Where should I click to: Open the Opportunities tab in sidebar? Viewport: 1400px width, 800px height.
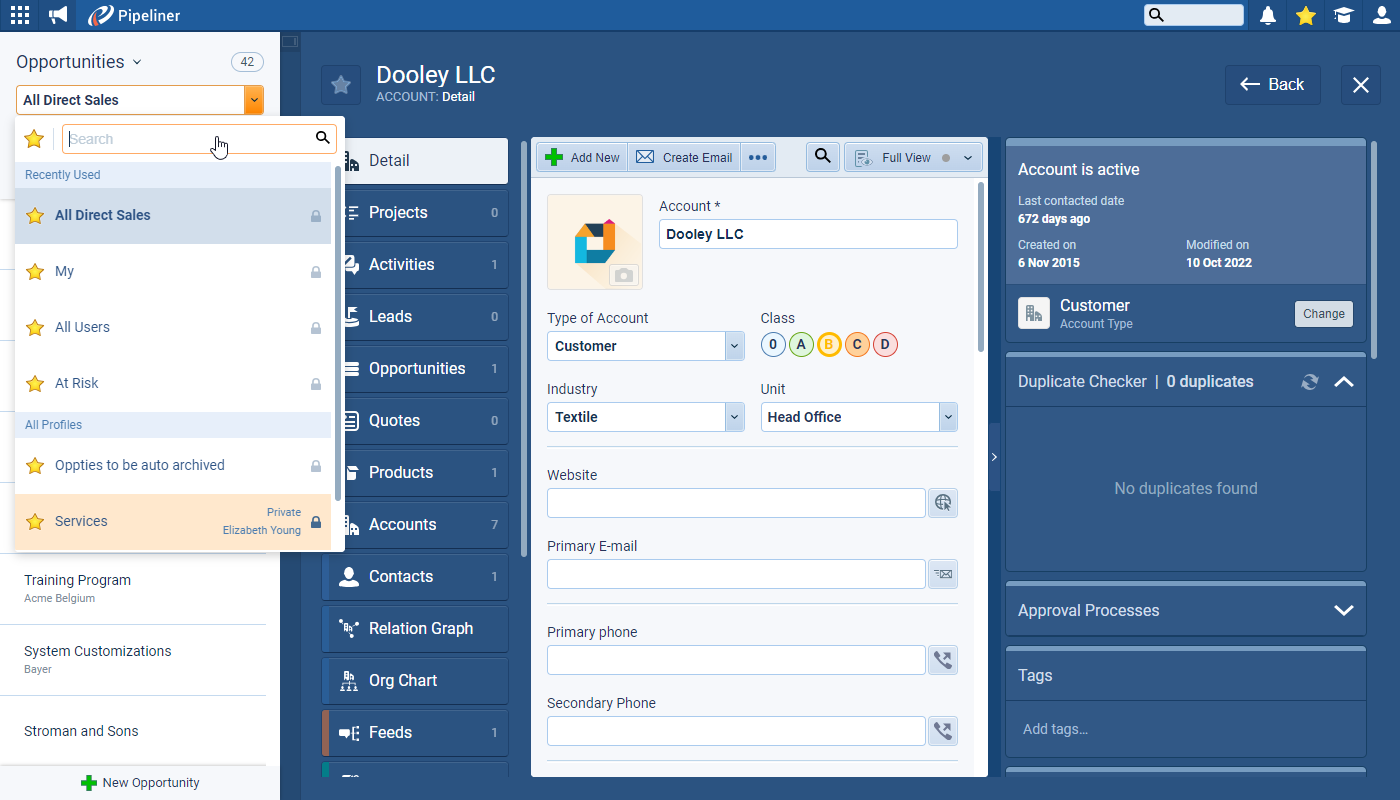(x=417, y=368)
